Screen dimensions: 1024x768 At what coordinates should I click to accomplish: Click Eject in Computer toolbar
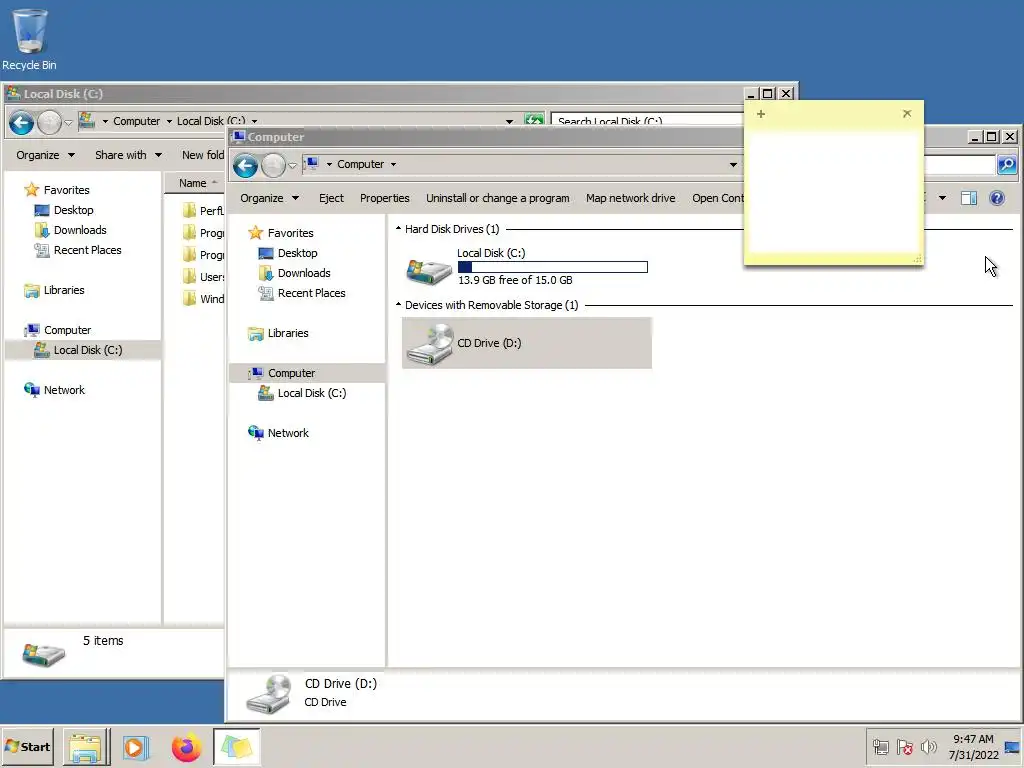pos(331,198)
